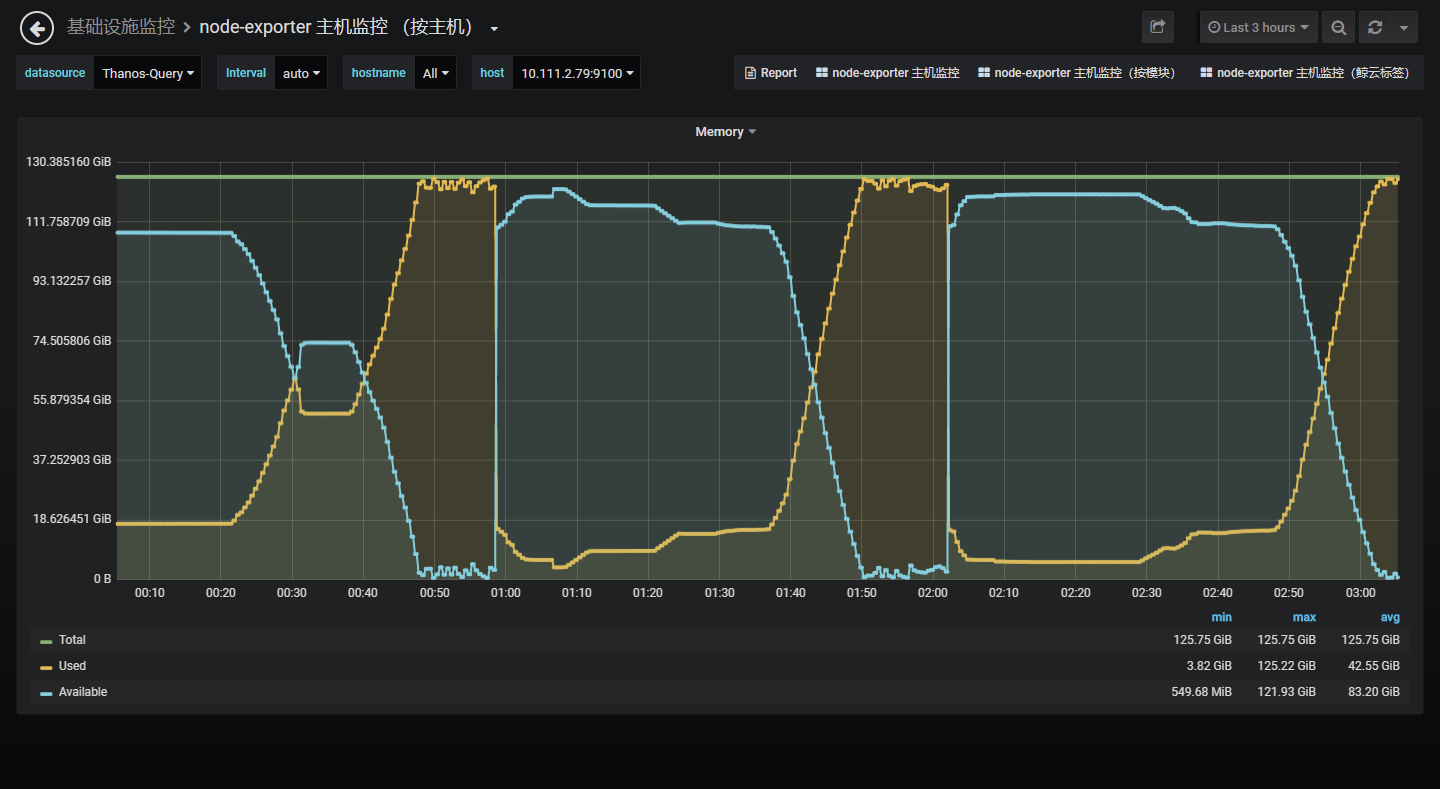Viewport: 1440px width, 789px height.
Task: Click the back arrow circle icon
Action: (x=37, y=28)
